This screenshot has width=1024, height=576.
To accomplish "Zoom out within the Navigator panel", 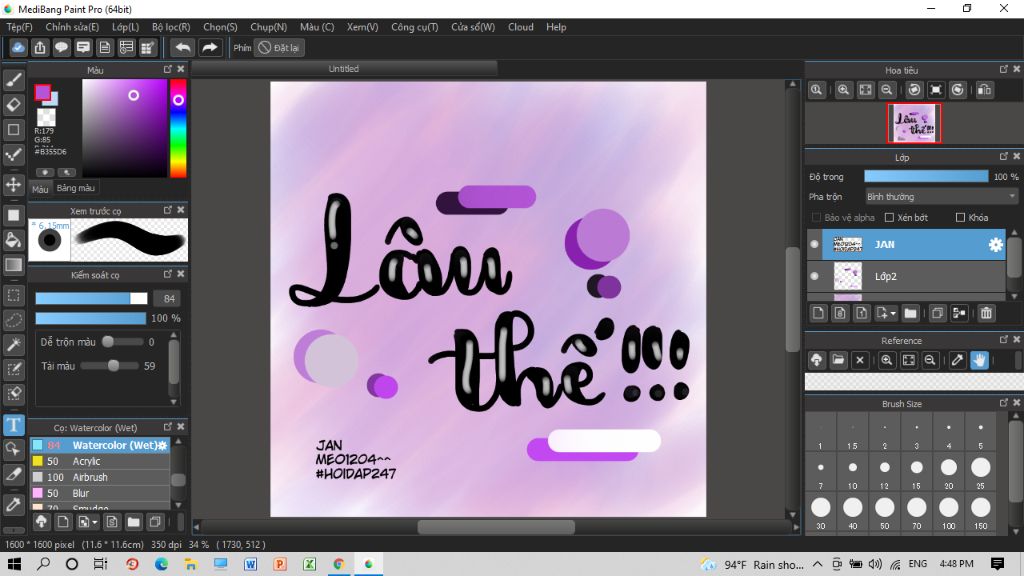I will (887, 90).
